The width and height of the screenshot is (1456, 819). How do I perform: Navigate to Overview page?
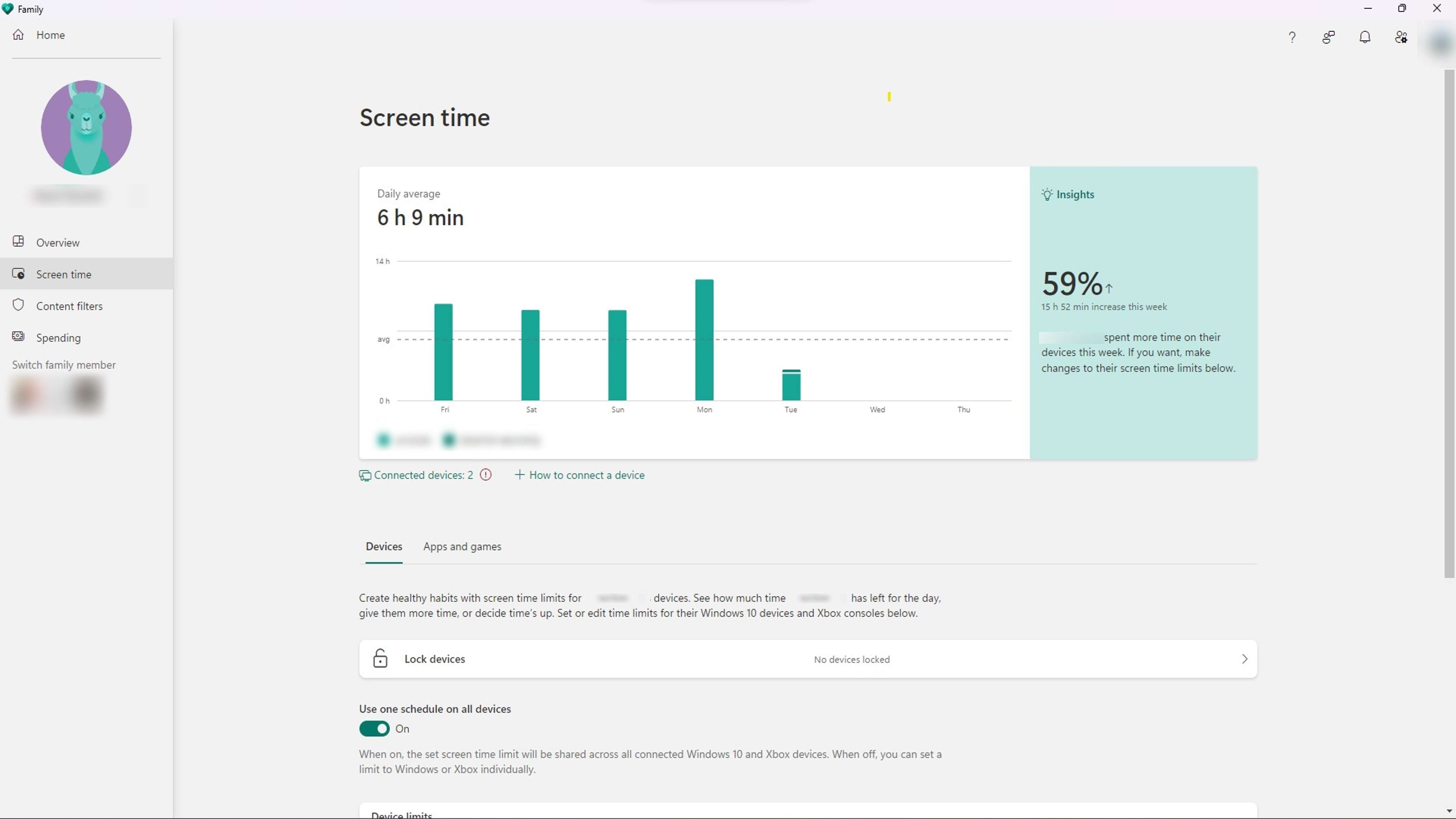[x=57, y=242]
